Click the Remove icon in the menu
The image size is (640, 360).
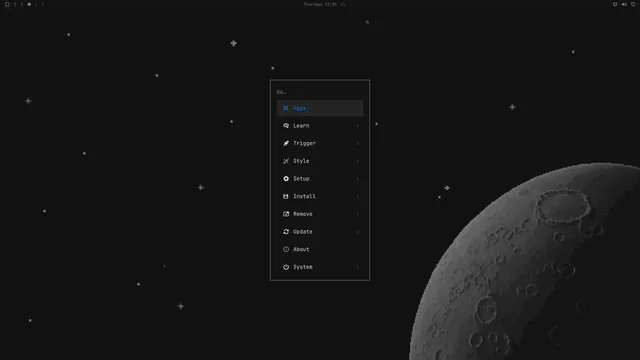click(x=286, y=214)
